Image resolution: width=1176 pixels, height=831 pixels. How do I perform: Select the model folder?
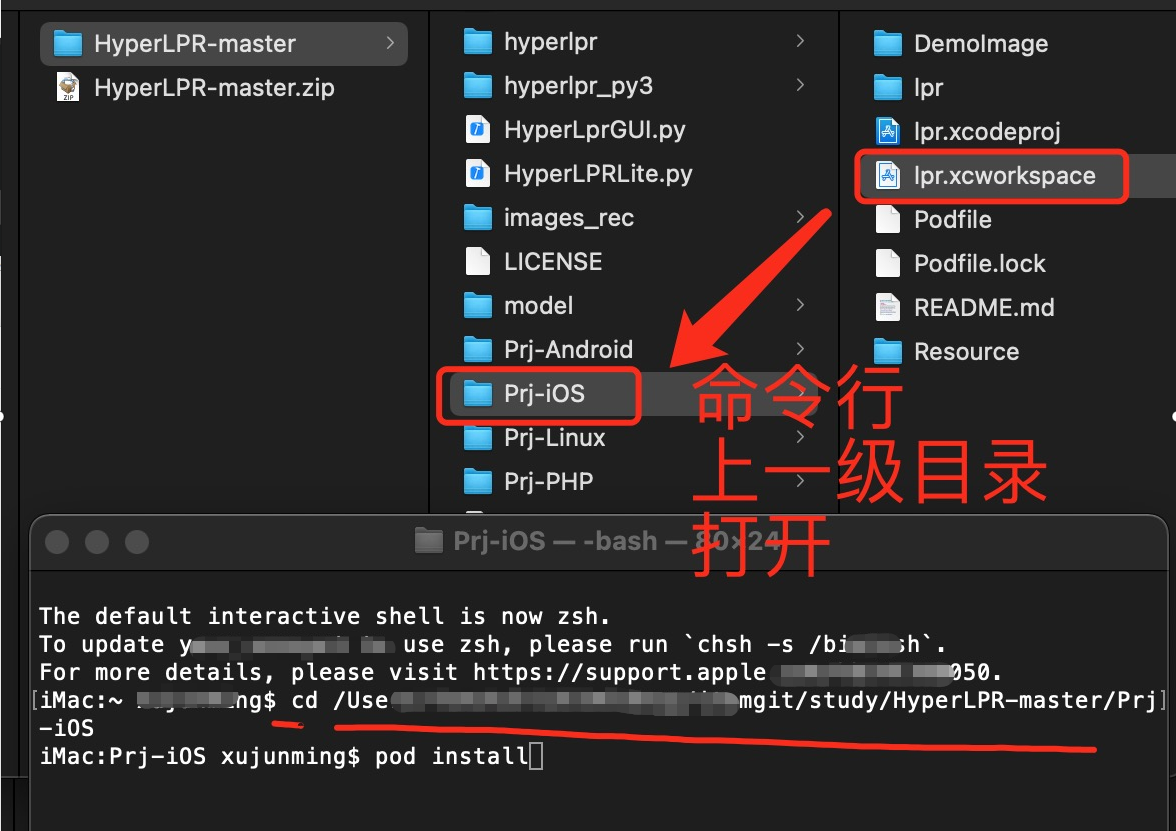478,305
